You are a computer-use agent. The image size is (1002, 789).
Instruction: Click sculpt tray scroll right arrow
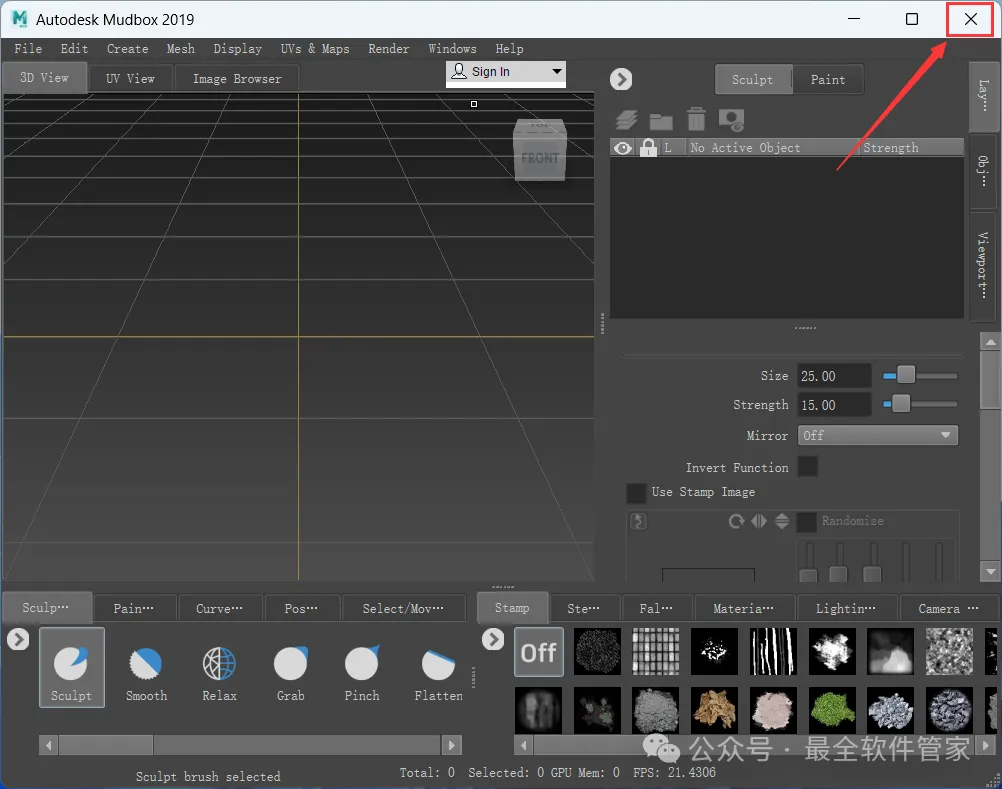(451, 745)
